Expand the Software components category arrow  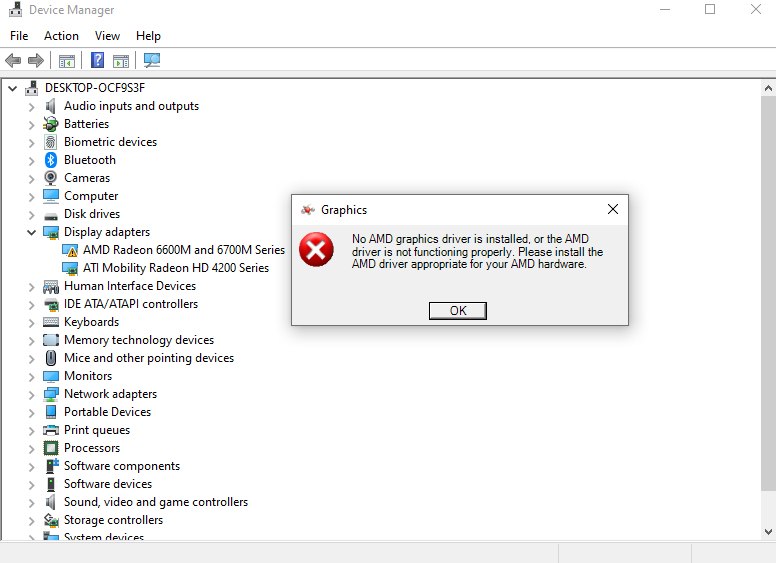(31, 467)
